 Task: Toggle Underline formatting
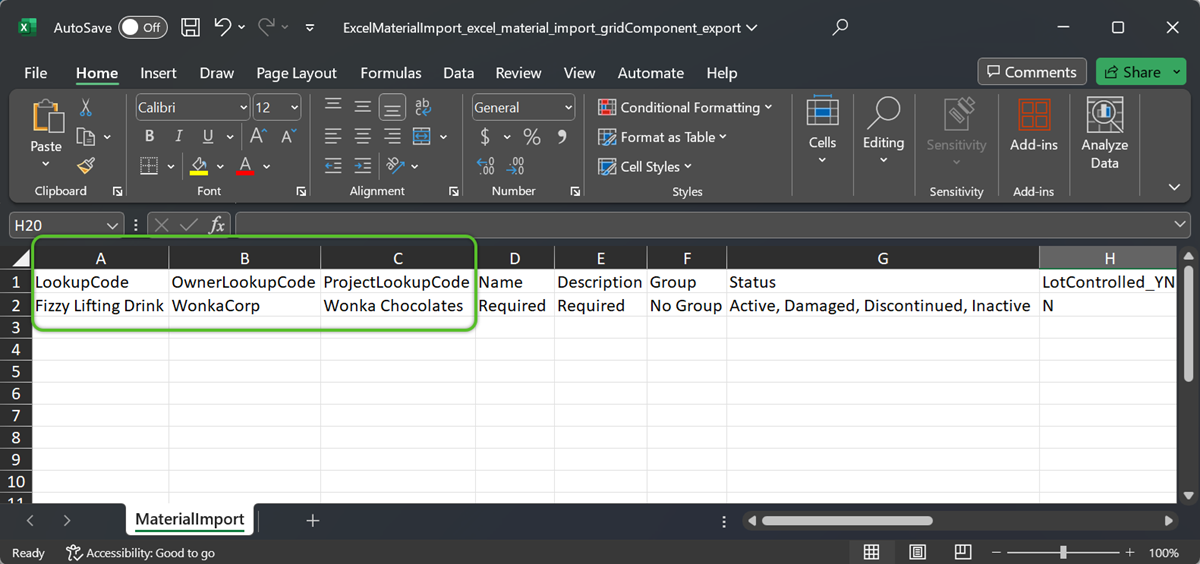(x=207, y=137)
